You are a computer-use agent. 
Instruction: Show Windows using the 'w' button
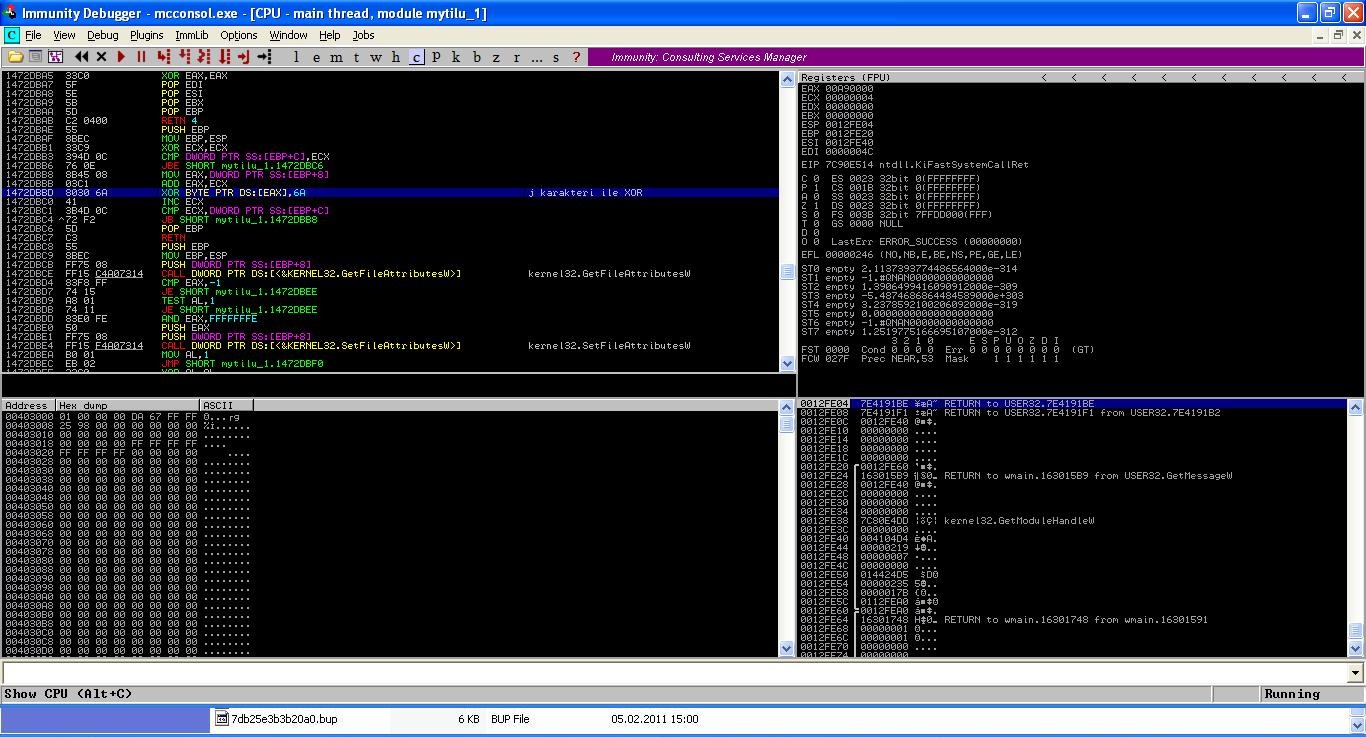click(376, 57)
